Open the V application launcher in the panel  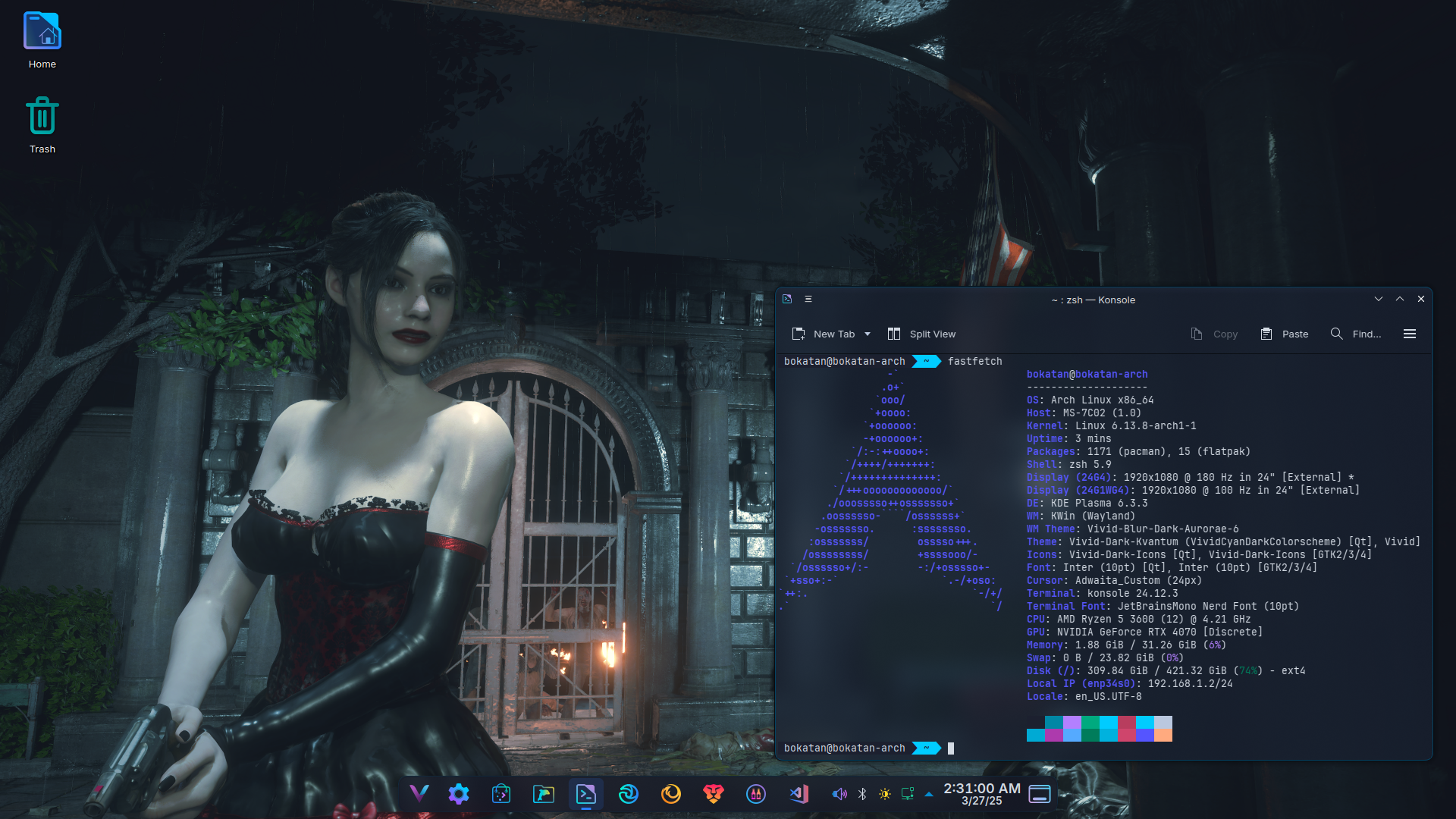coord(419,794)
